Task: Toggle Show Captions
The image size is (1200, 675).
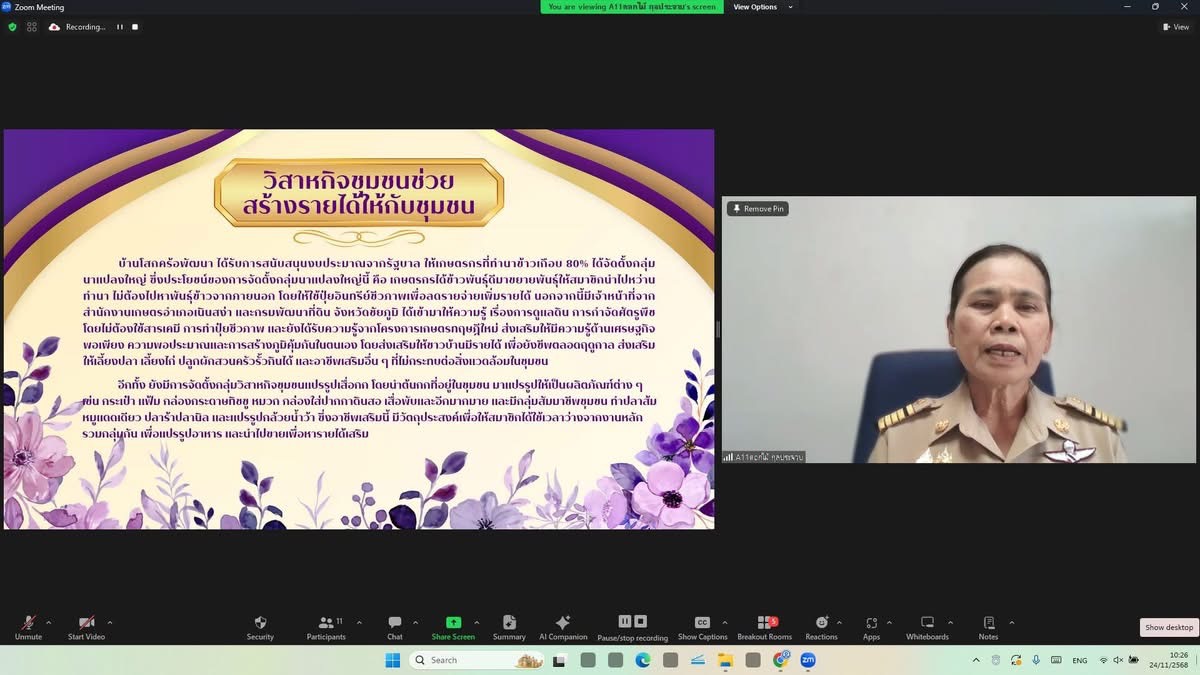Action: (702, 623)
